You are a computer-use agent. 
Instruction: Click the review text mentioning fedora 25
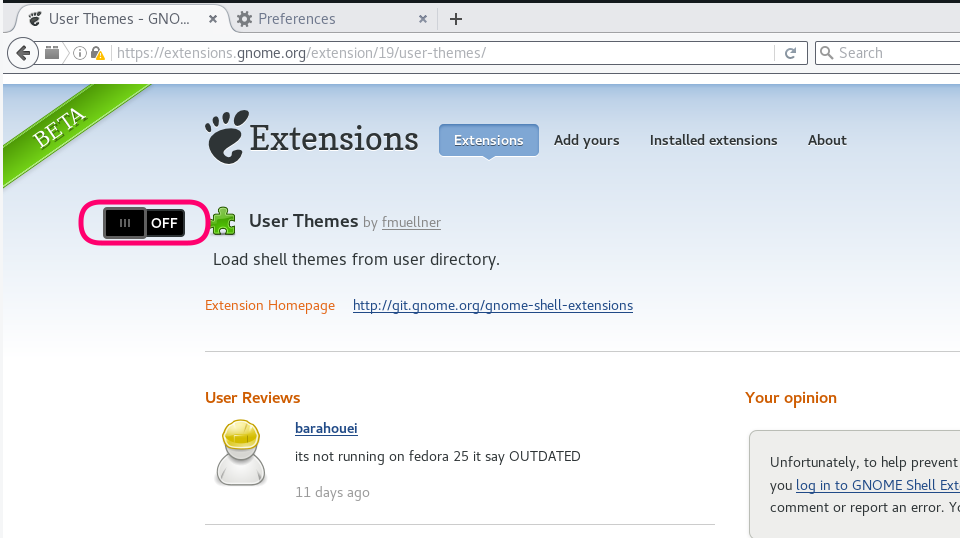(x=438, y=457)
